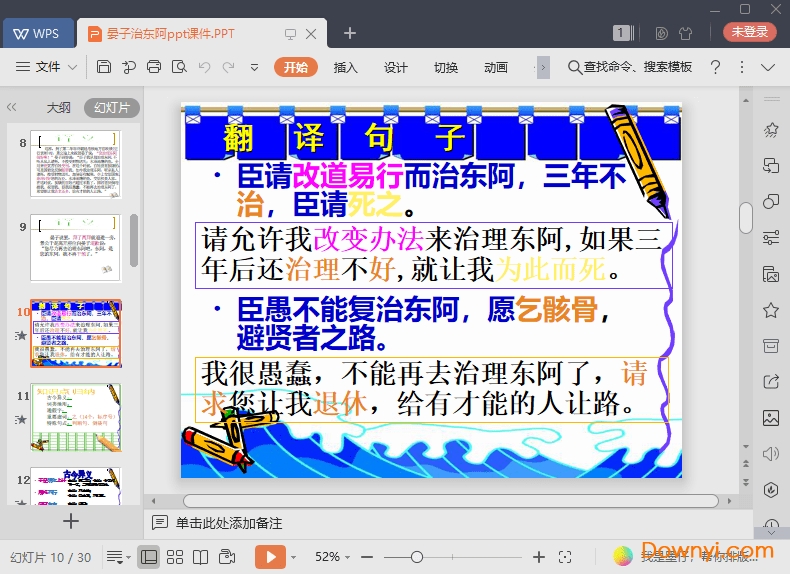Toggle normal view button in status bar
Screen dimensions: 790x574
click(148, 556)
